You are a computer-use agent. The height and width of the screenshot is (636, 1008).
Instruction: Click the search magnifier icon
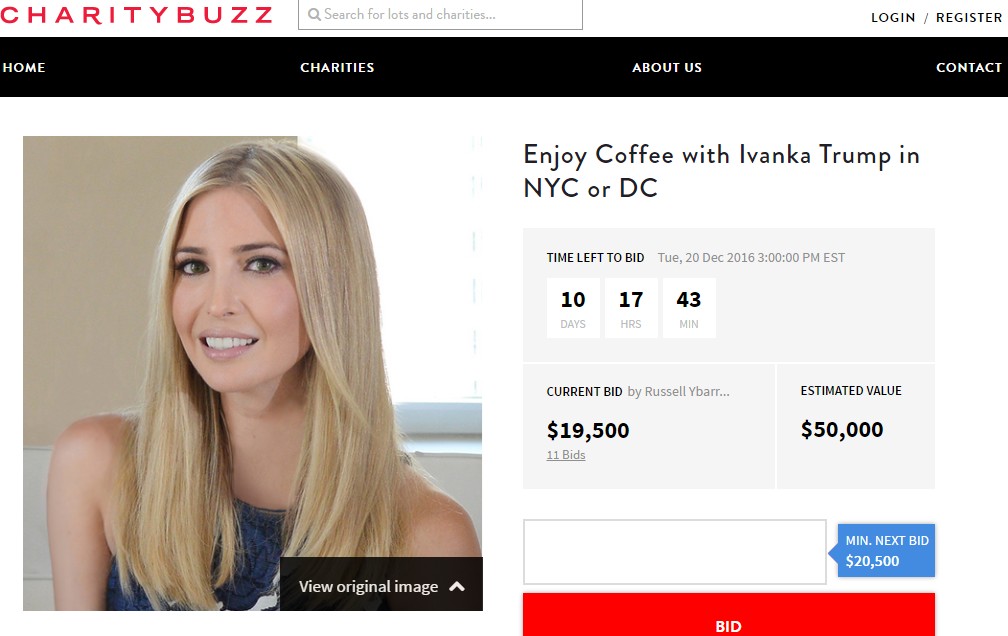pyautogui.click(x=314, y=15)
